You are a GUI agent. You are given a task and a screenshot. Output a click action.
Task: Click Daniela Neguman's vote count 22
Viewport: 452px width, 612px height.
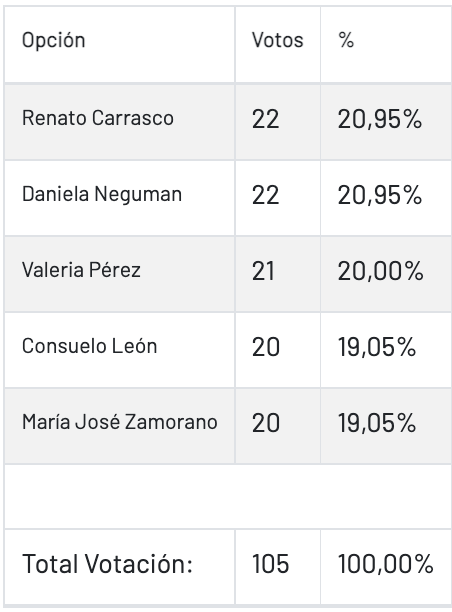tap(265, 195)
